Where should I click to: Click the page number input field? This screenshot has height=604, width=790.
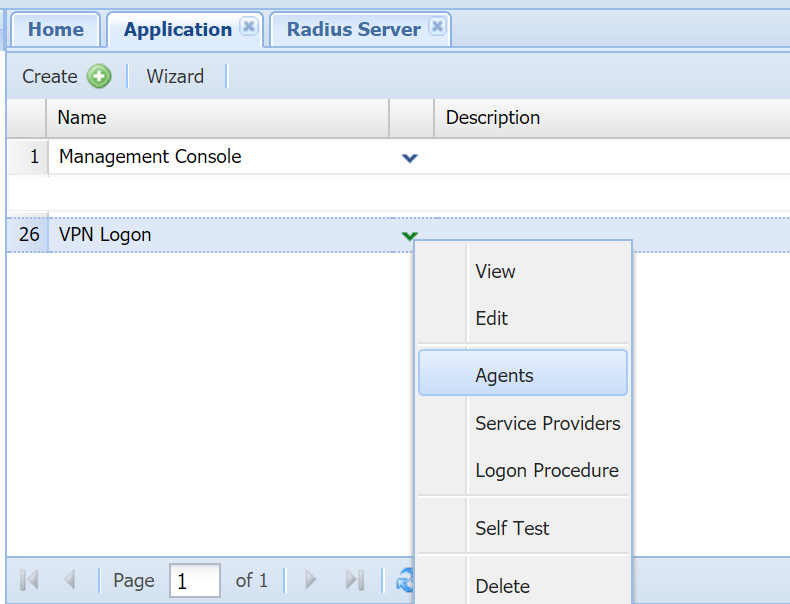coord(194,580)
